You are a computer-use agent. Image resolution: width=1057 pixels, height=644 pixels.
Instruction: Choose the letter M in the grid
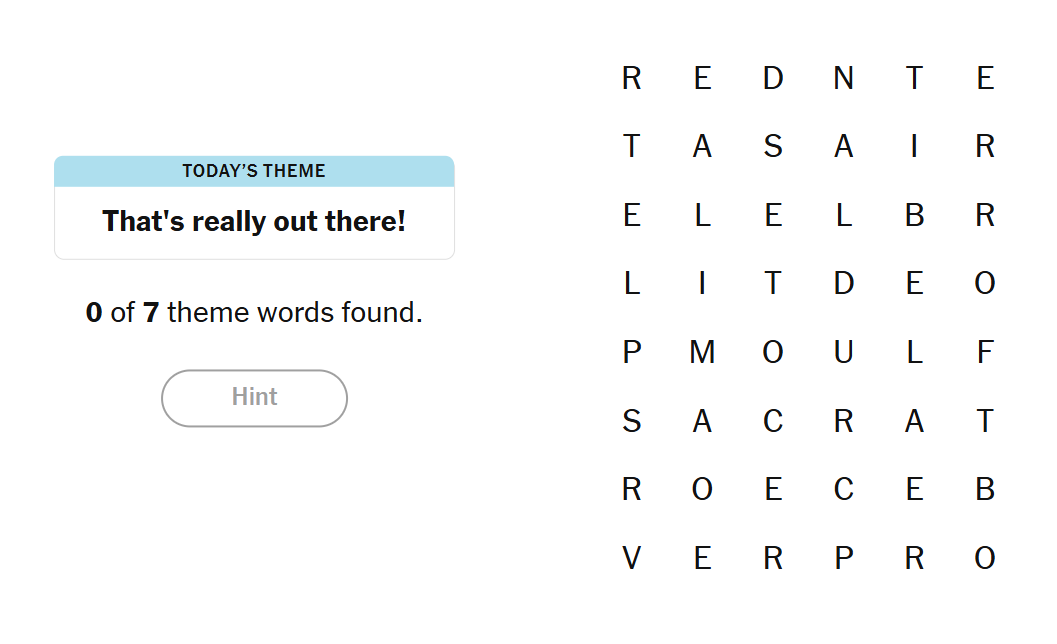702,352
